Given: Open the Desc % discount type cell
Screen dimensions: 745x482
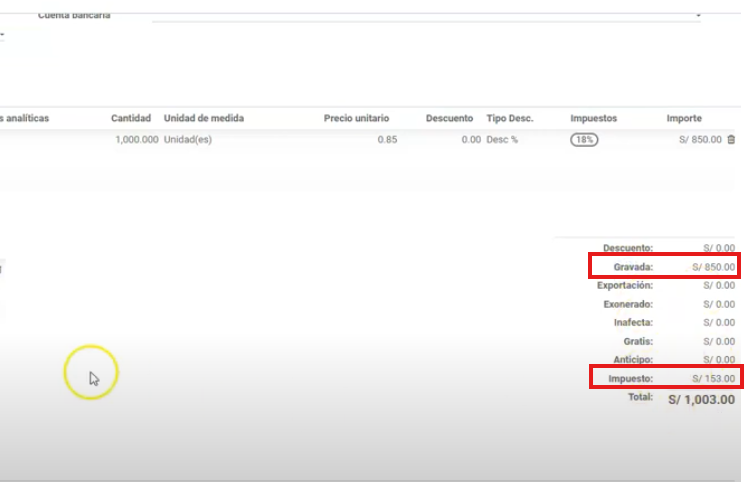Looking at the screenshot, I should tap(502, 140).
